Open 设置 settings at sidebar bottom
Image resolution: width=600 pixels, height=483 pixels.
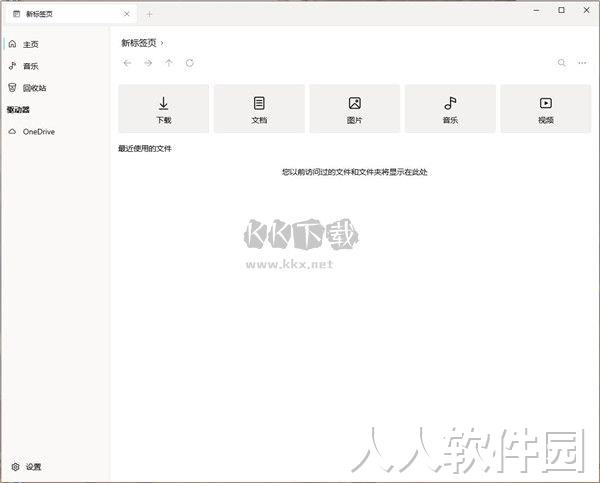pyautogui.click(x=55, y=467)
